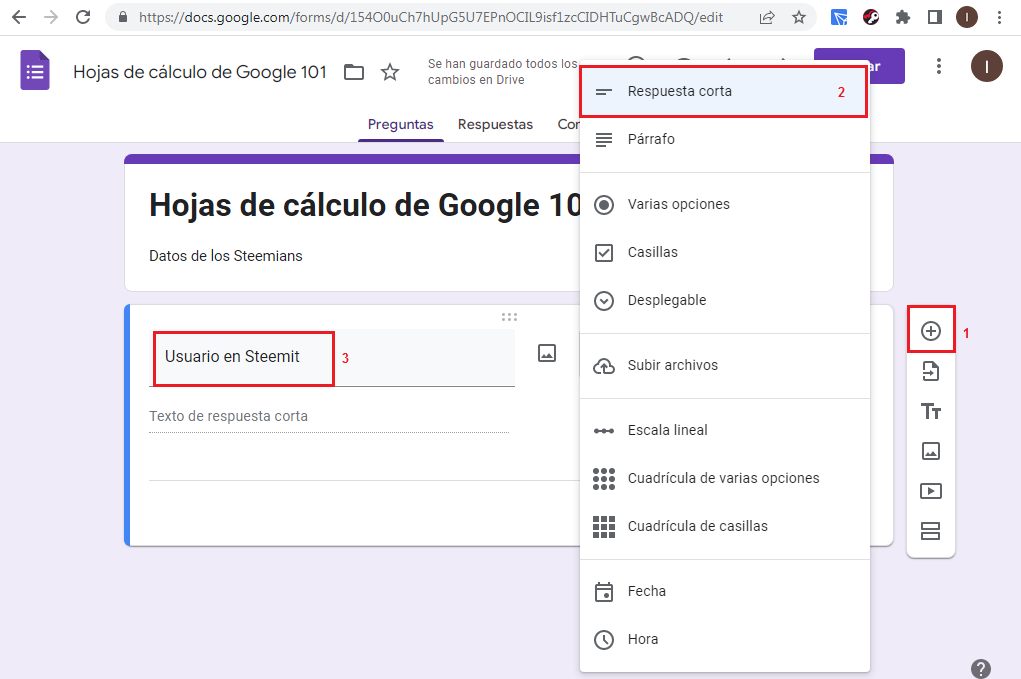This screenshot has width=1021, height=679.
Task: Select Respuesta corta question type
Action: (x=725, y=92)
